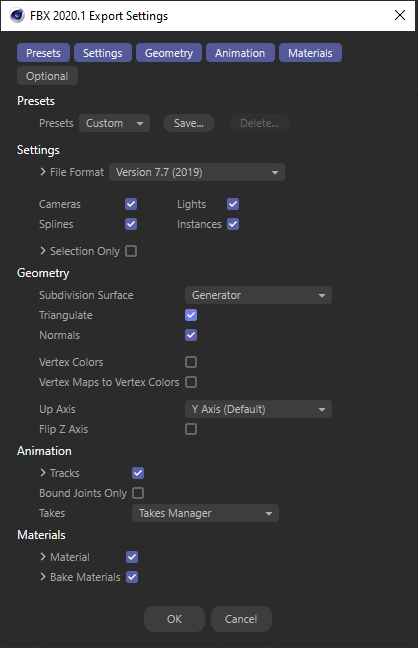Screen dimensions: 418x648
Task: Uncheck the Lights checkbox
Action: [x=233, y=204]
